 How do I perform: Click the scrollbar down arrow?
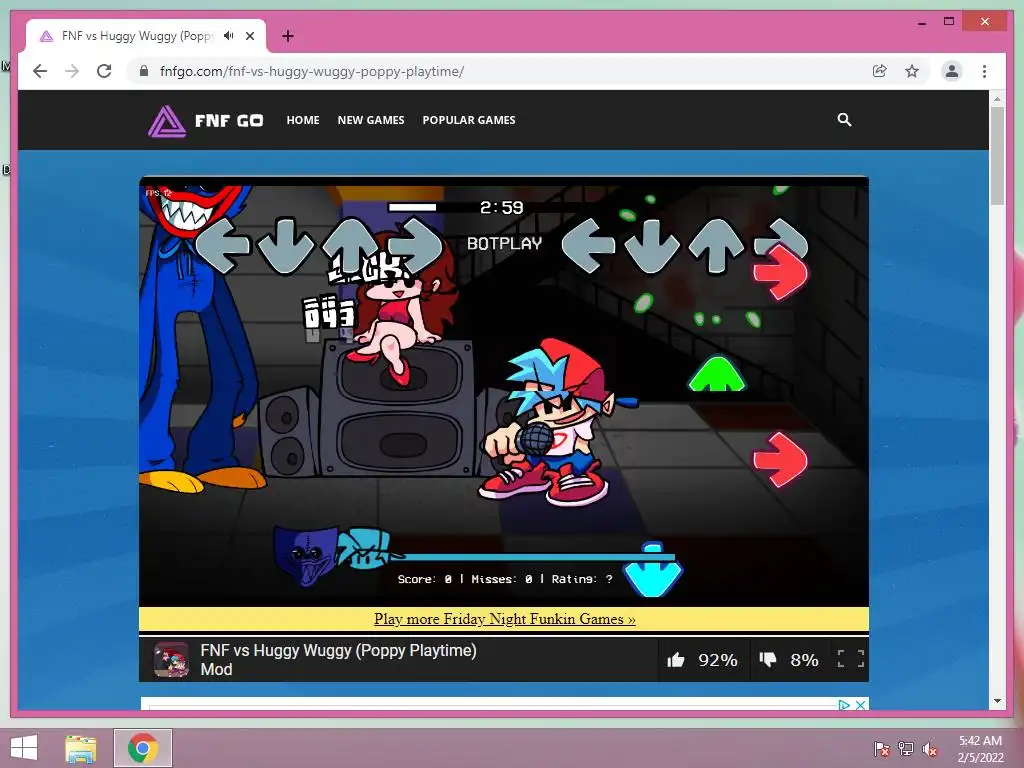(x=997, y=701)
